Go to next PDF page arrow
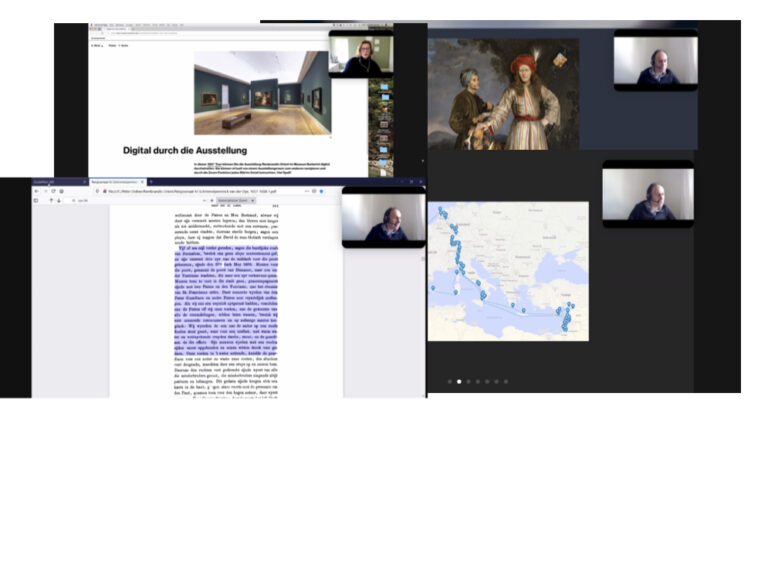Screen dimensions: 768x576 pos(59,200)
